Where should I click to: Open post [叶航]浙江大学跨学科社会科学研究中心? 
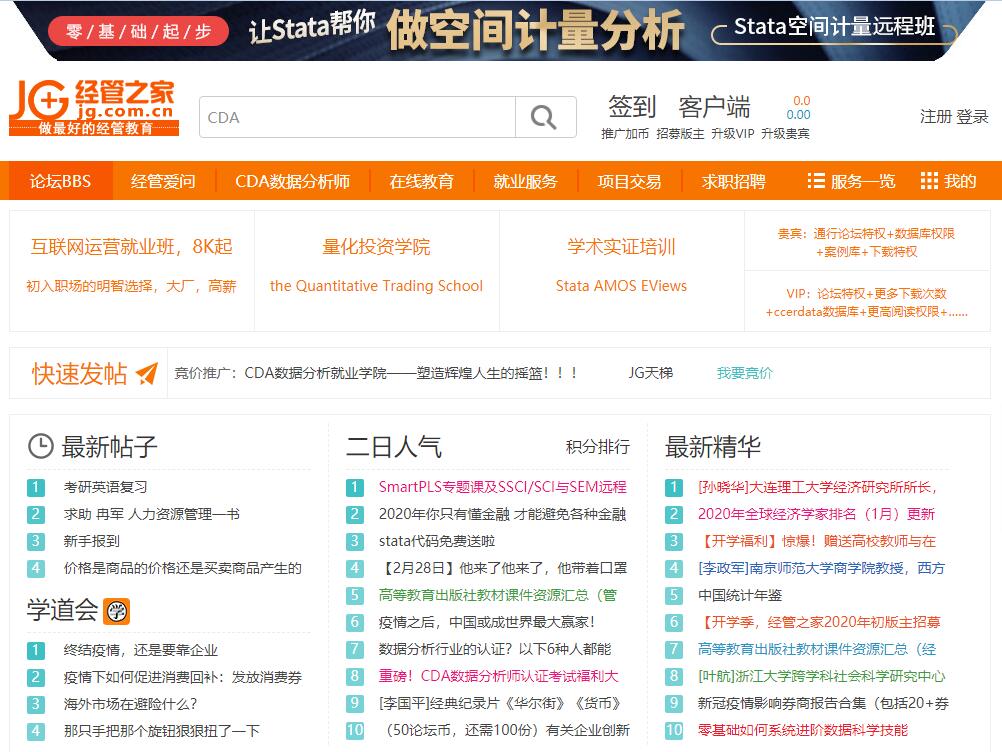coord(821,676)
